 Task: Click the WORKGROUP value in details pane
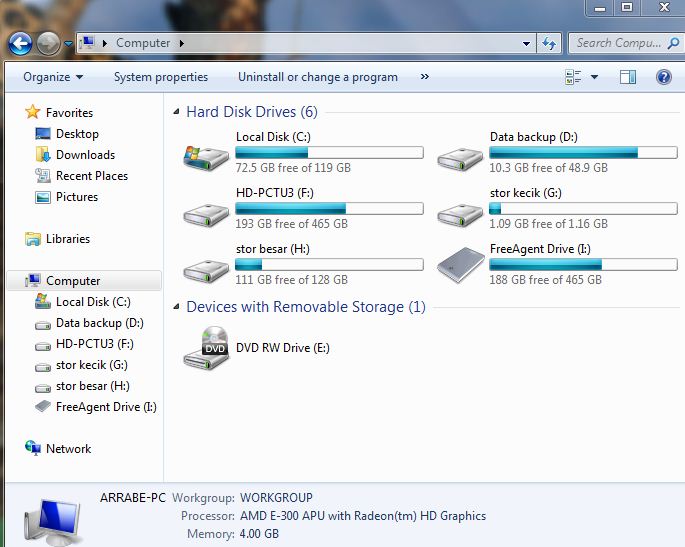tap(276, 498)
